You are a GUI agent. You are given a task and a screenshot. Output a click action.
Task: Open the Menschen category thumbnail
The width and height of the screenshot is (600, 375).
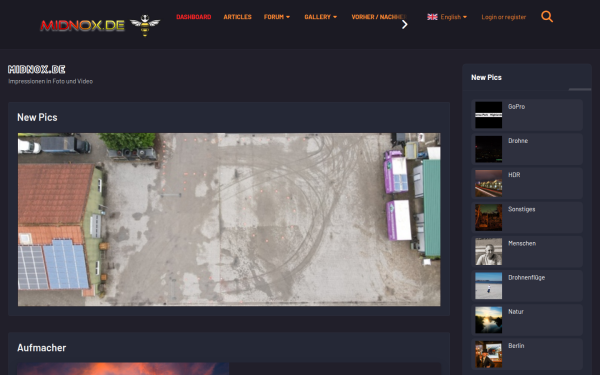click(x=489, y=251)
